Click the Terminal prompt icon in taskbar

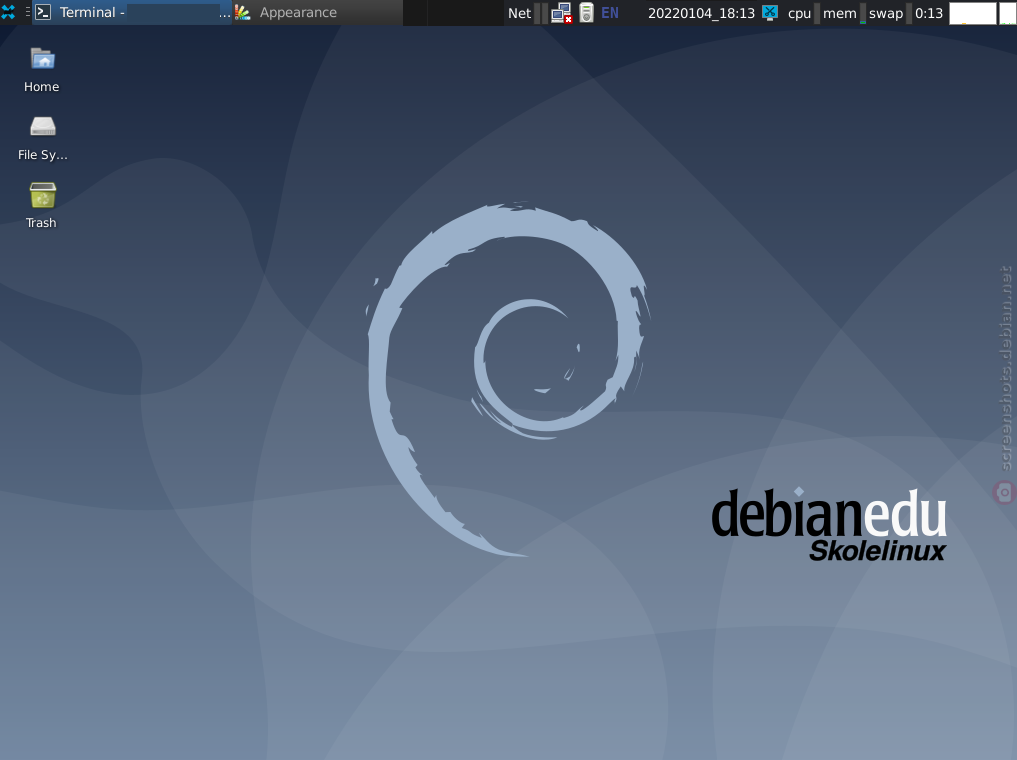[43, 12]
